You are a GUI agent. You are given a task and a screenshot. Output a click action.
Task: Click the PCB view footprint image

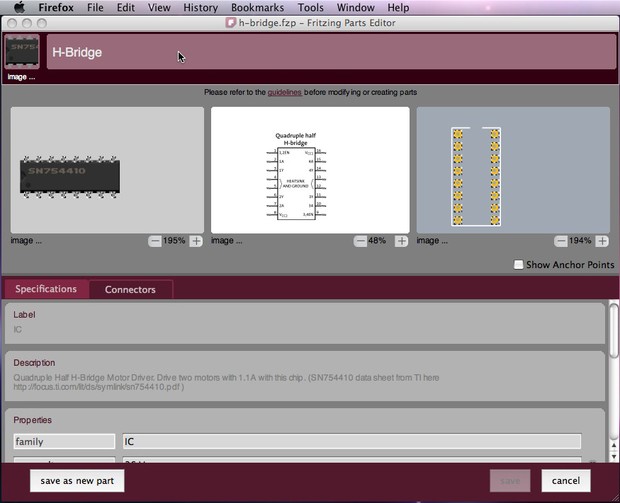476,177
